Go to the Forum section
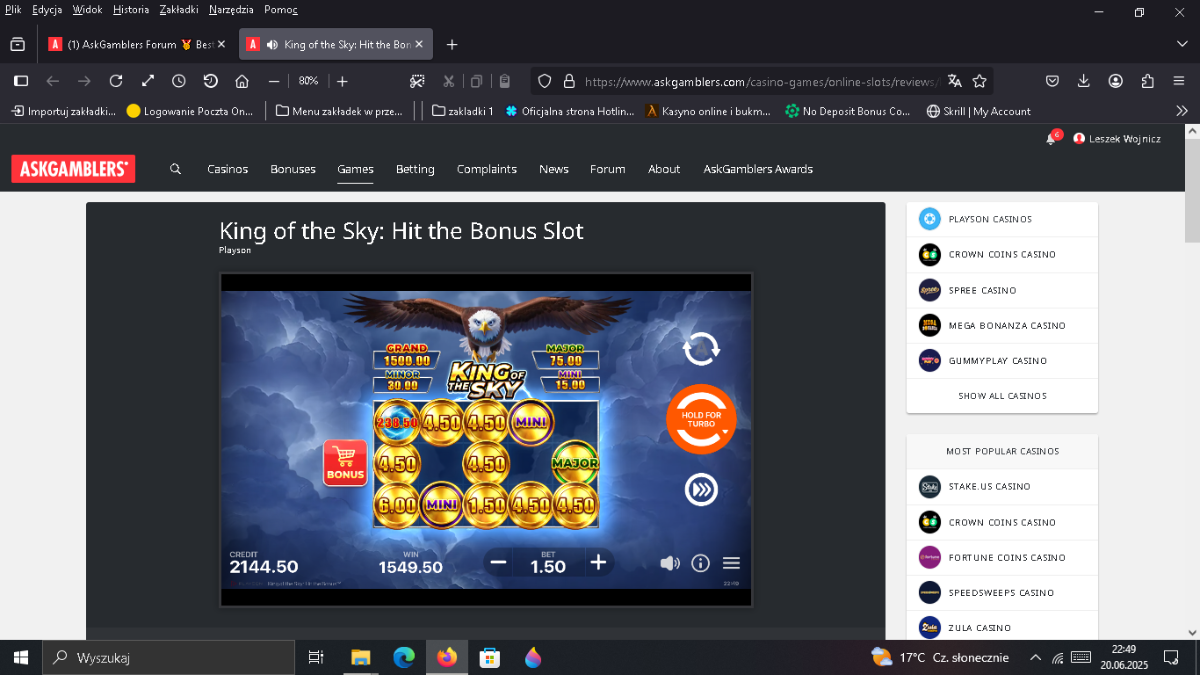The image size is (1200, 675). pyautogui.click(x=608, y=169)
